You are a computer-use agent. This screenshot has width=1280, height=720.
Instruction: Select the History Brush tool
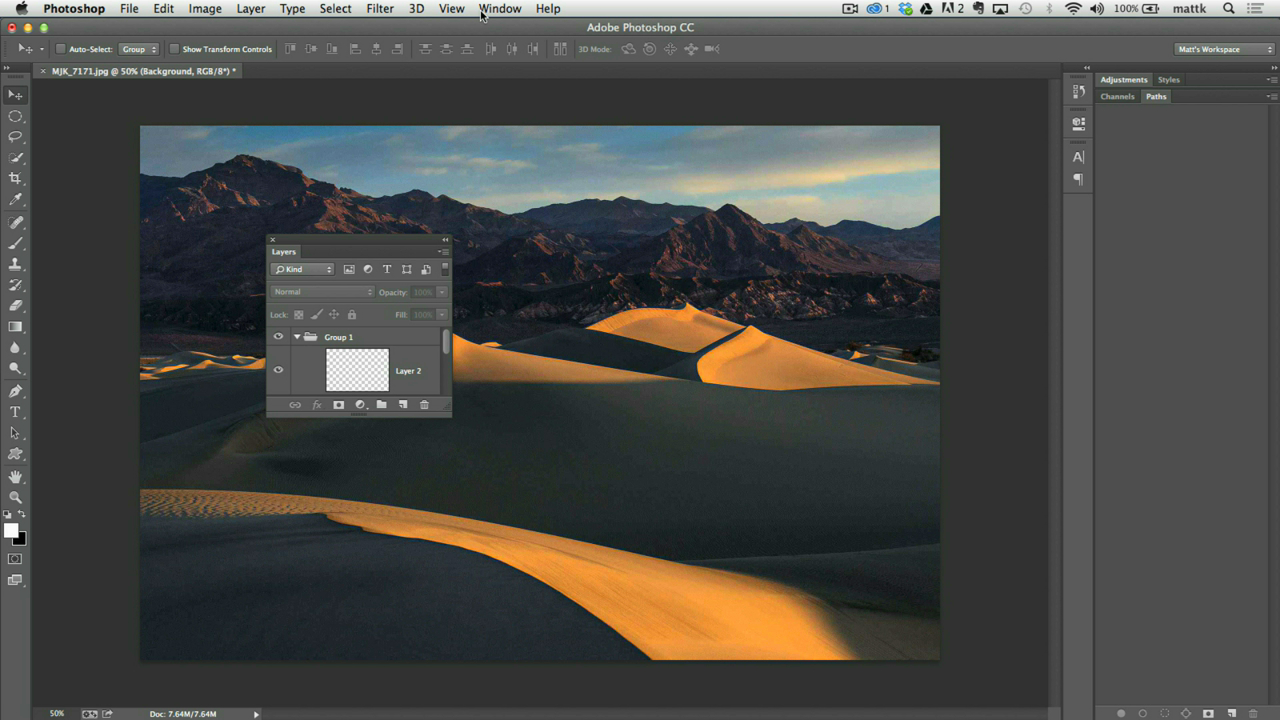[x=15, y=286]
